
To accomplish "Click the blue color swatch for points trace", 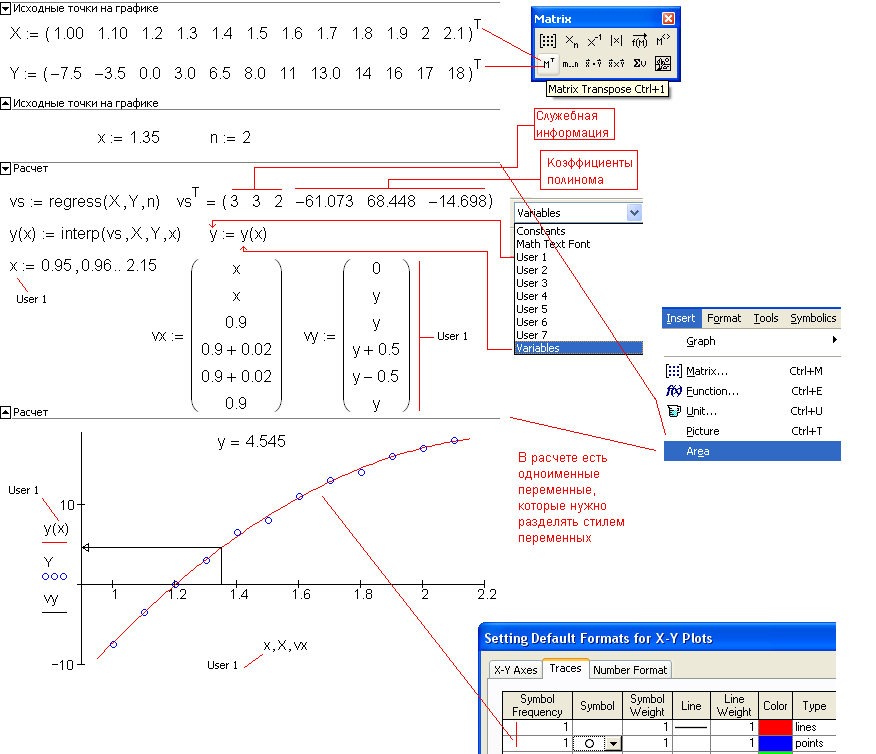I will coord(775,743).
